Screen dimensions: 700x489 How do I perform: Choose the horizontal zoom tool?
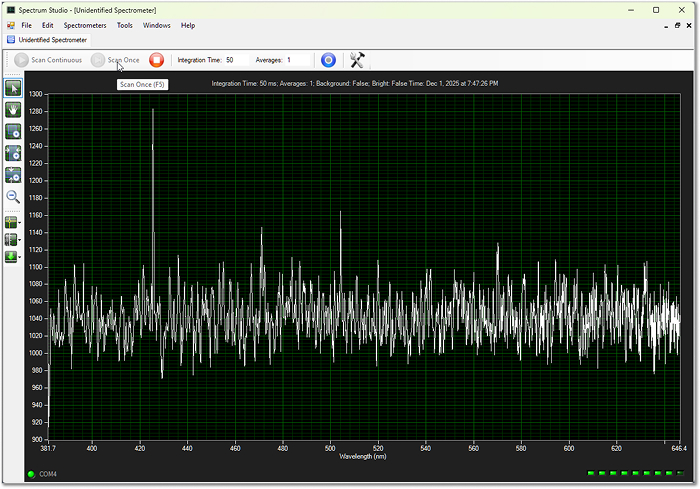(14, 153)
